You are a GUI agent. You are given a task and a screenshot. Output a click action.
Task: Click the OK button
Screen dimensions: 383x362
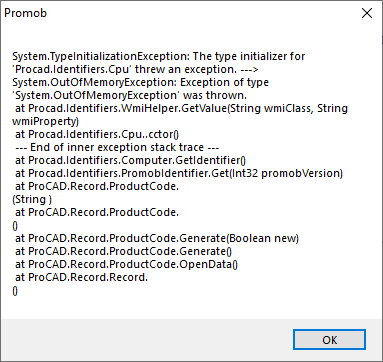click(x=329, y=340)
